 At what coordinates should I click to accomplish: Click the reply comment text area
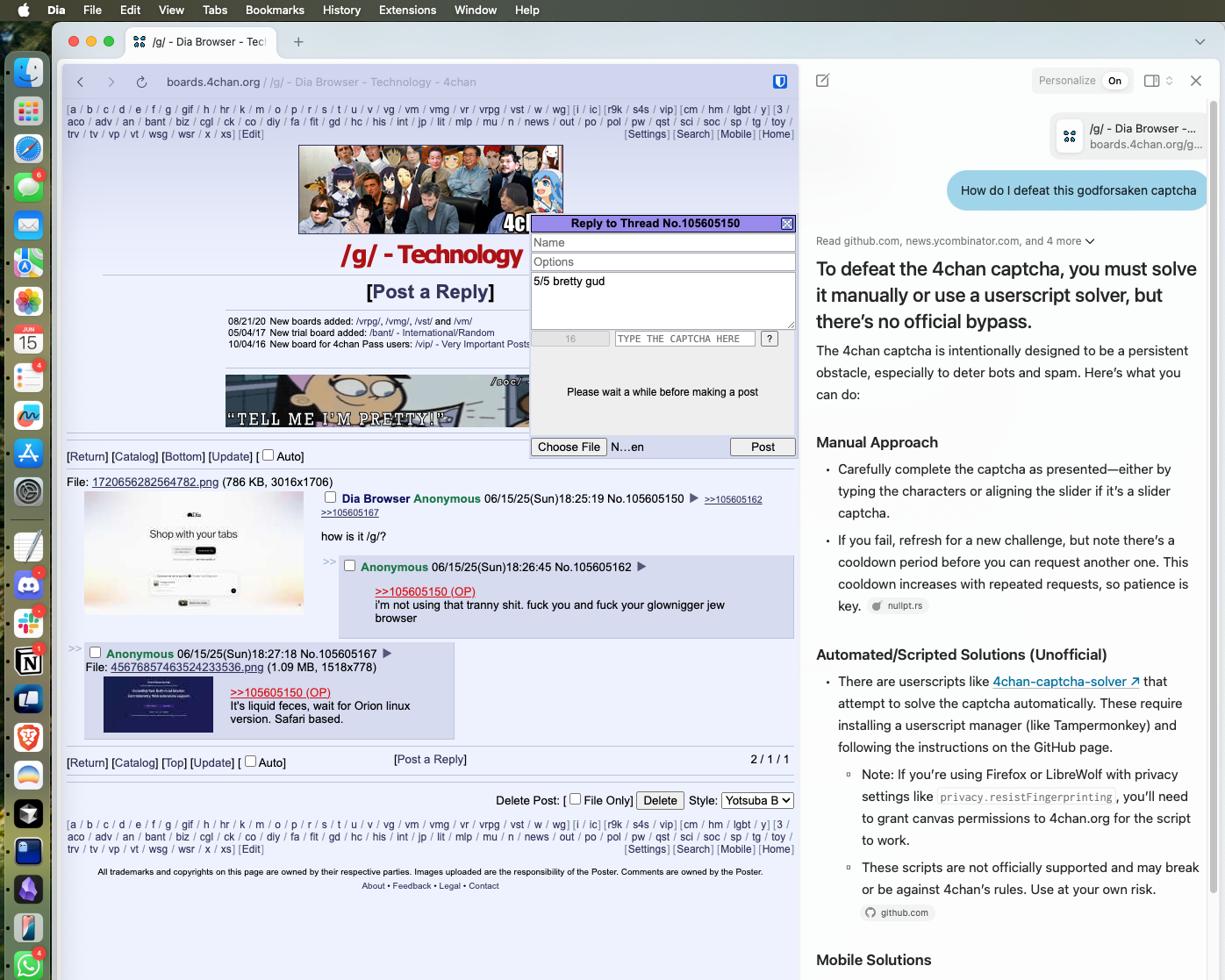tap(663, 301)
